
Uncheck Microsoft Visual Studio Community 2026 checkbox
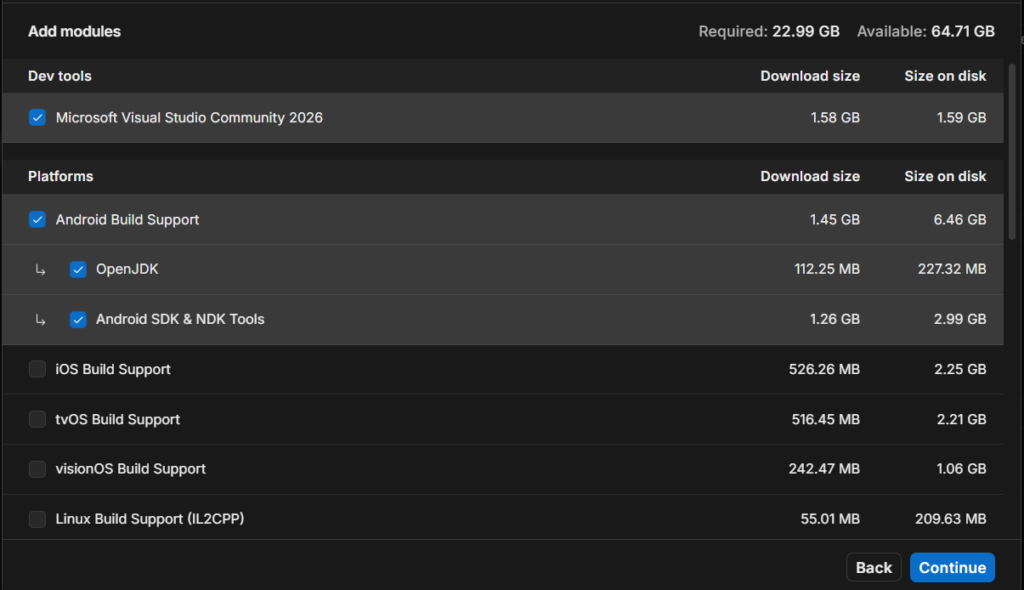[x=37, y=118]
